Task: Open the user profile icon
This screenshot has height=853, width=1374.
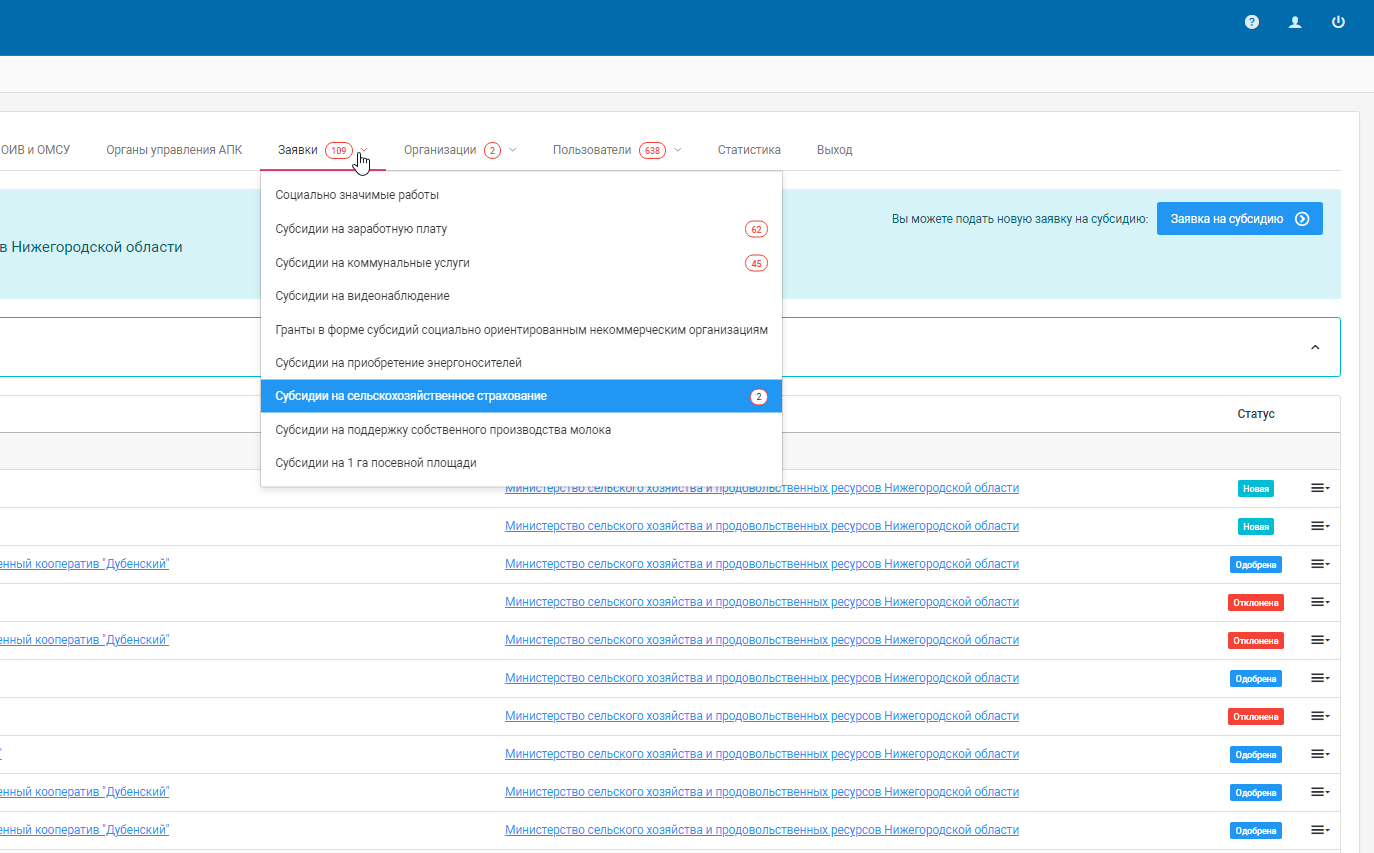Action: point(1295,22)
